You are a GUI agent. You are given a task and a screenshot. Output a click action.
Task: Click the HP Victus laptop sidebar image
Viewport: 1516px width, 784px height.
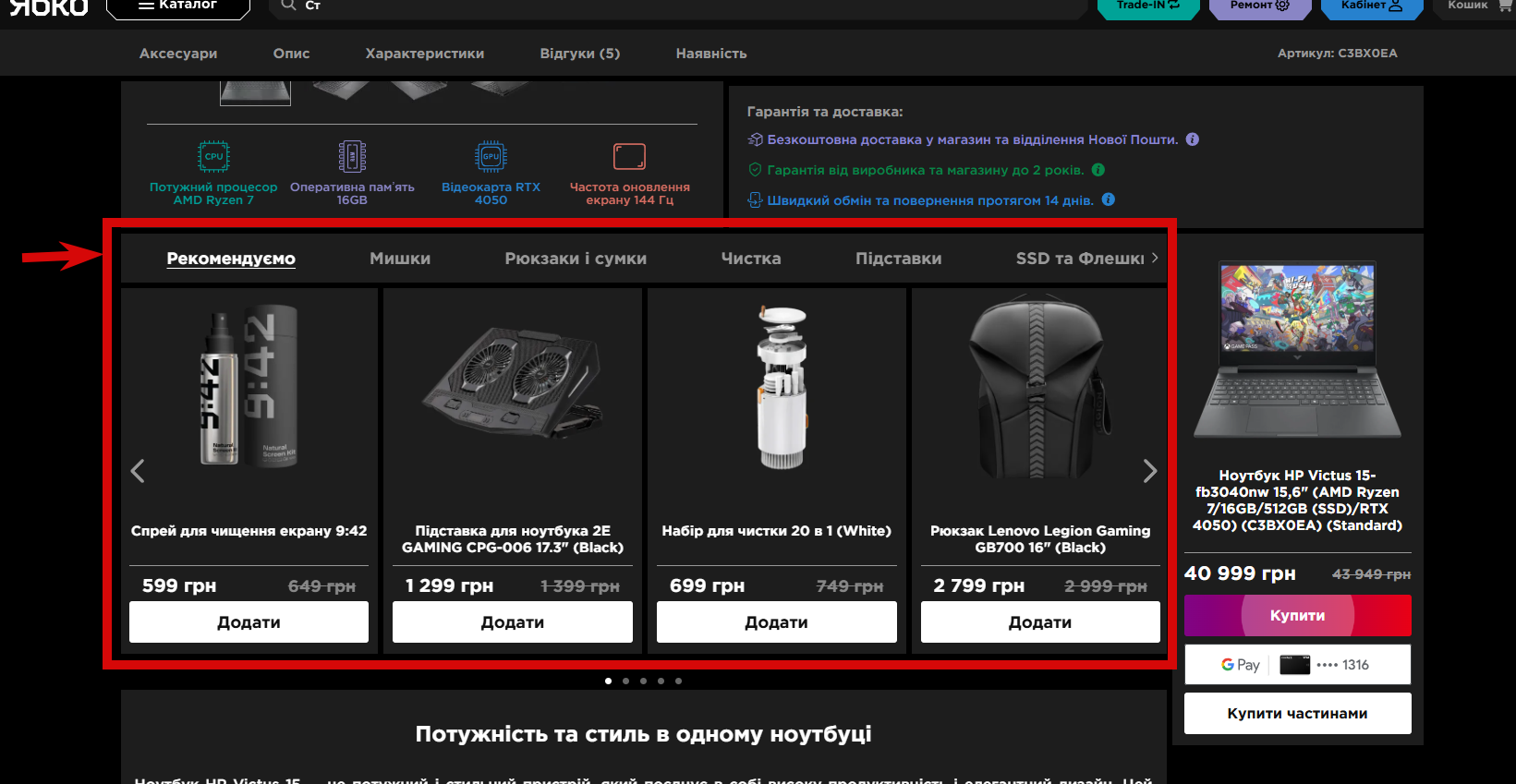point(1297,351)
